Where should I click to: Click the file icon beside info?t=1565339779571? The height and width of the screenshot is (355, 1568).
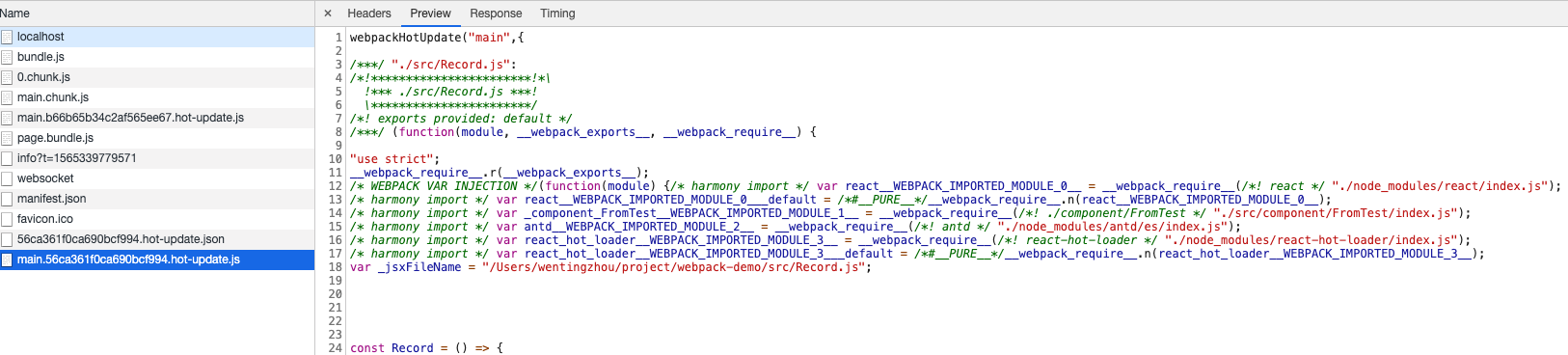7,158
